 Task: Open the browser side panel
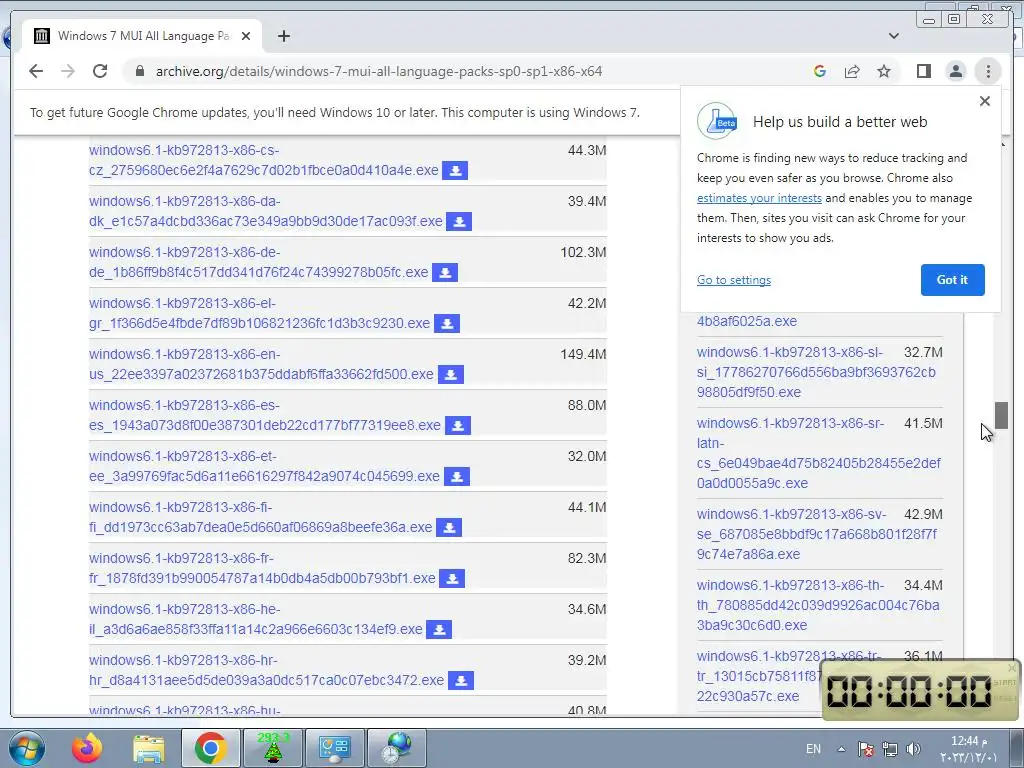pyautogui.click(x=923, y=71)
